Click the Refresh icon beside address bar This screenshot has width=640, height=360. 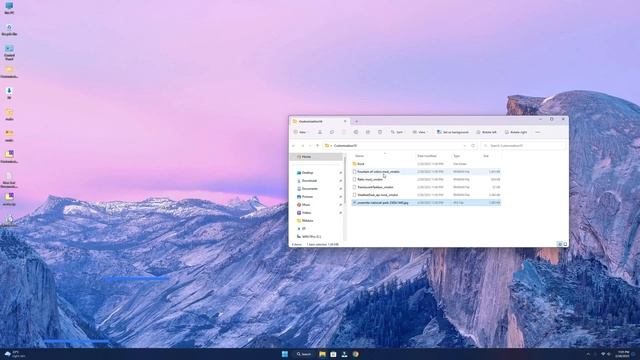coord(473,146)
